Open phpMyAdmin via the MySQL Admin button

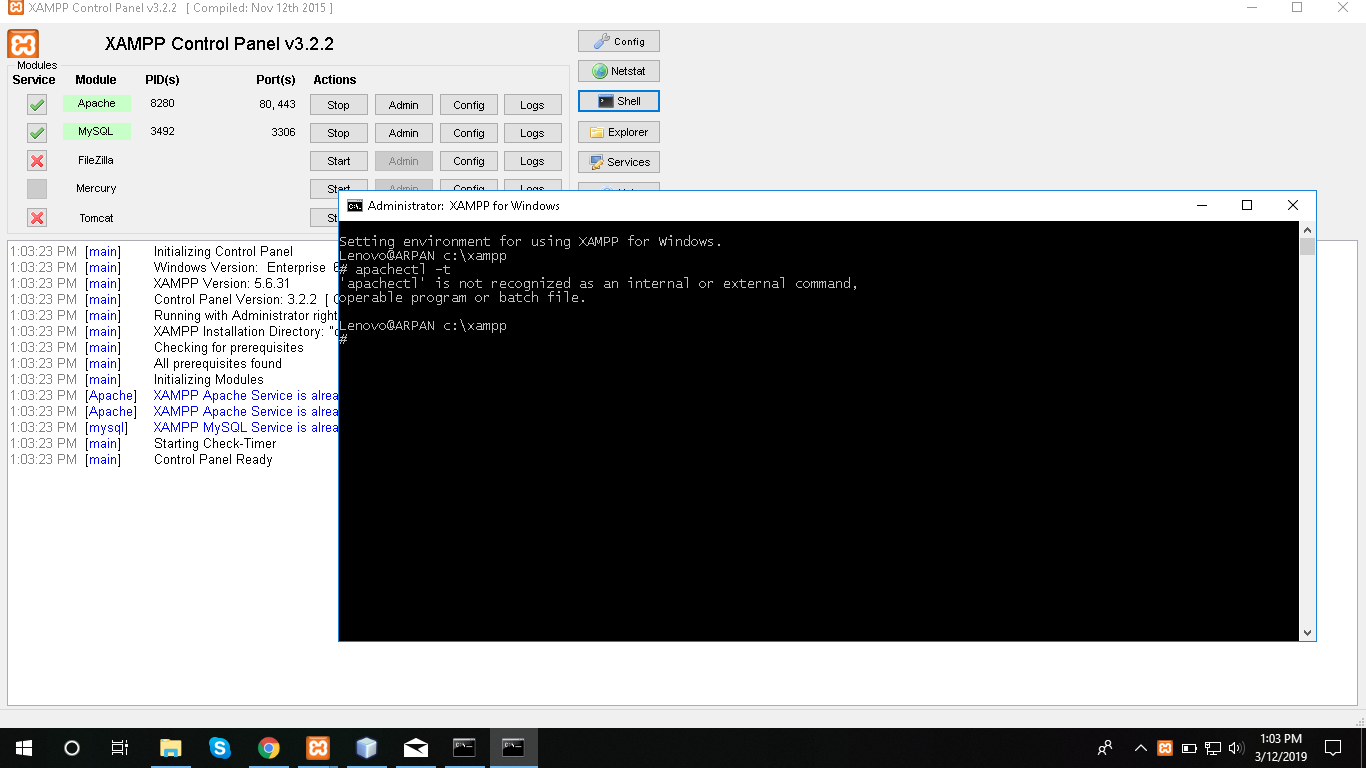403,132
